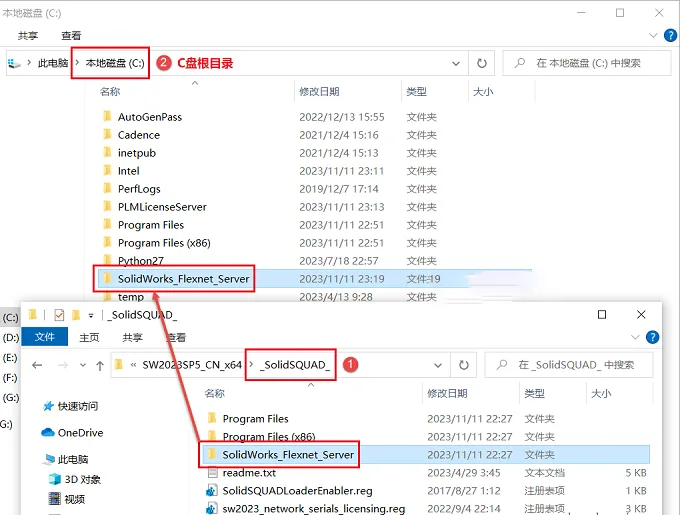
Task: Click the AutoGenPass folder icon
Action: [107, 116]
